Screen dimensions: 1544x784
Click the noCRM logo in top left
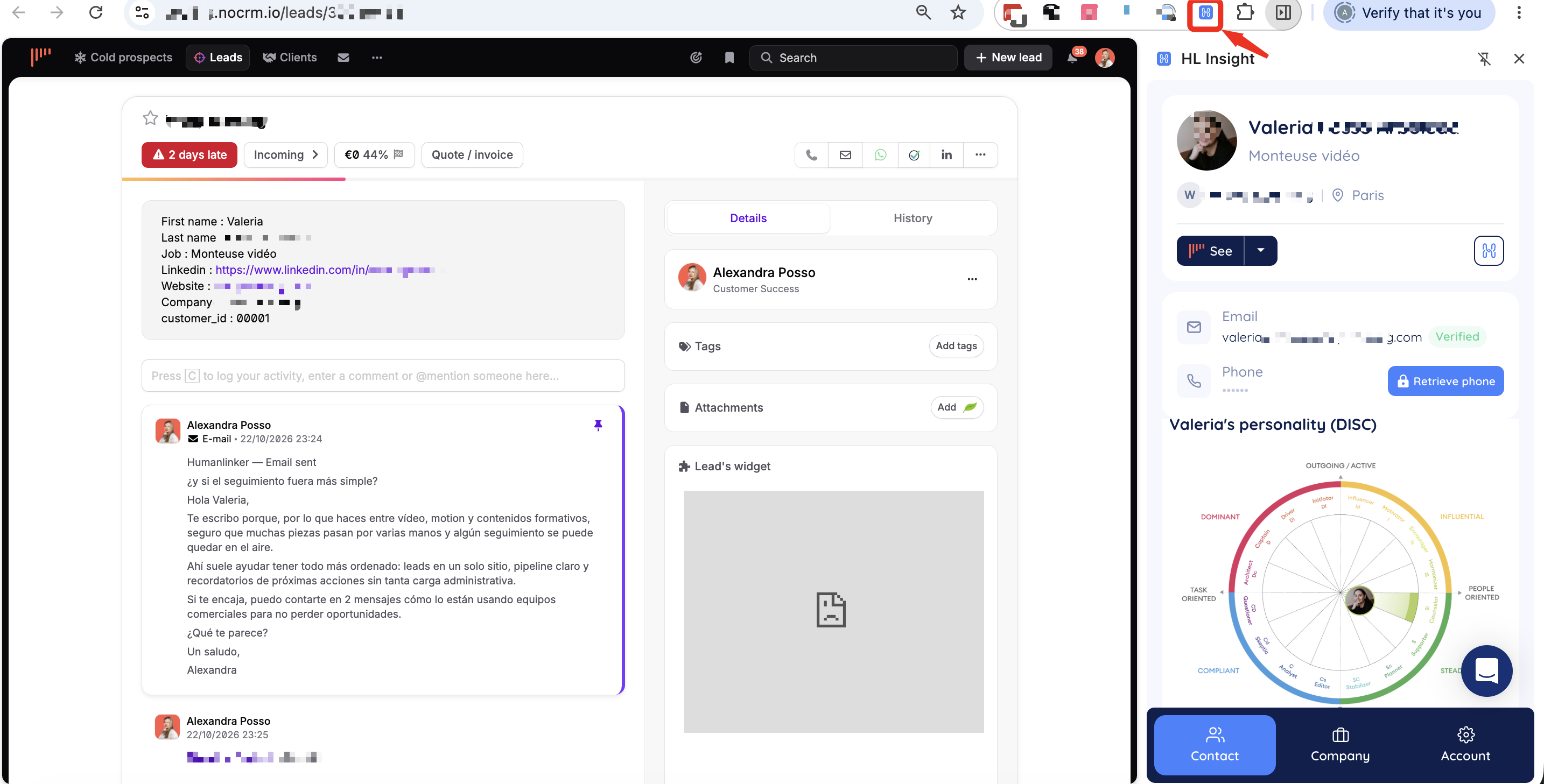tap(41, 57)
